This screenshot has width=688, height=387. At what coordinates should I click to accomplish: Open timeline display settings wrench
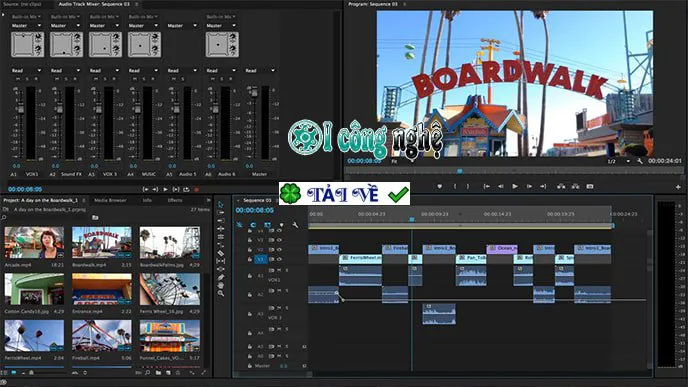click(x=295, y=225)
